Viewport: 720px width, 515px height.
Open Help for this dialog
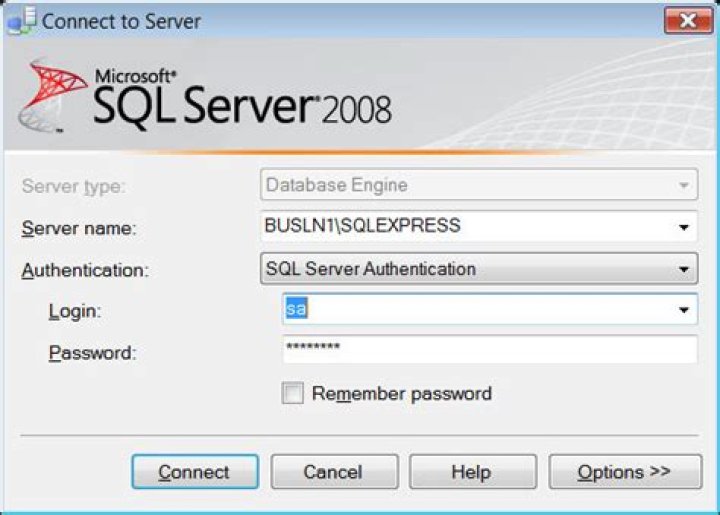tap(471, 472)
